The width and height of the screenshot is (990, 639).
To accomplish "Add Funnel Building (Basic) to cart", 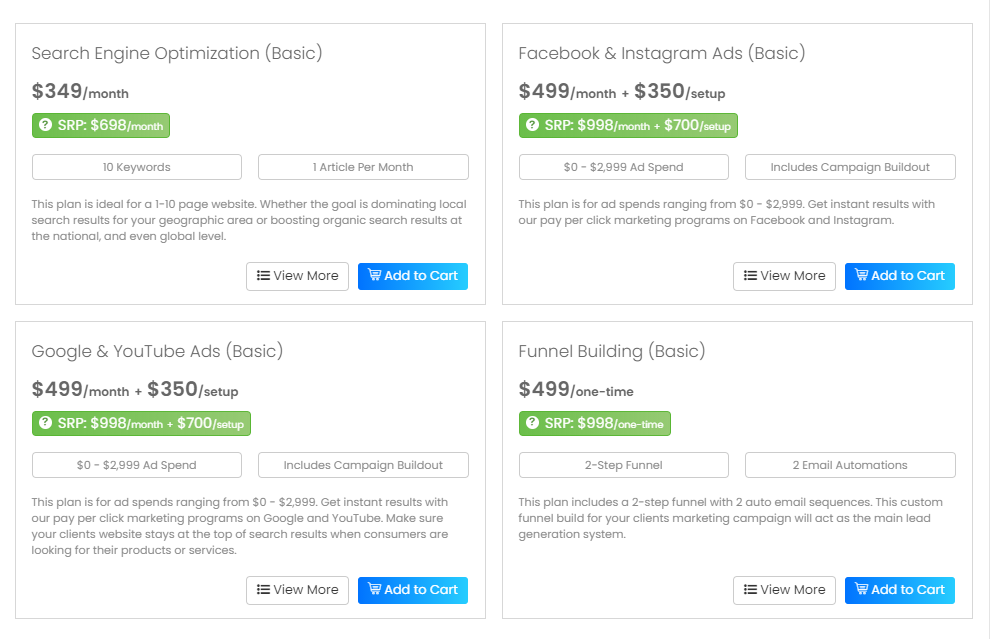I will tap(899, 590).
